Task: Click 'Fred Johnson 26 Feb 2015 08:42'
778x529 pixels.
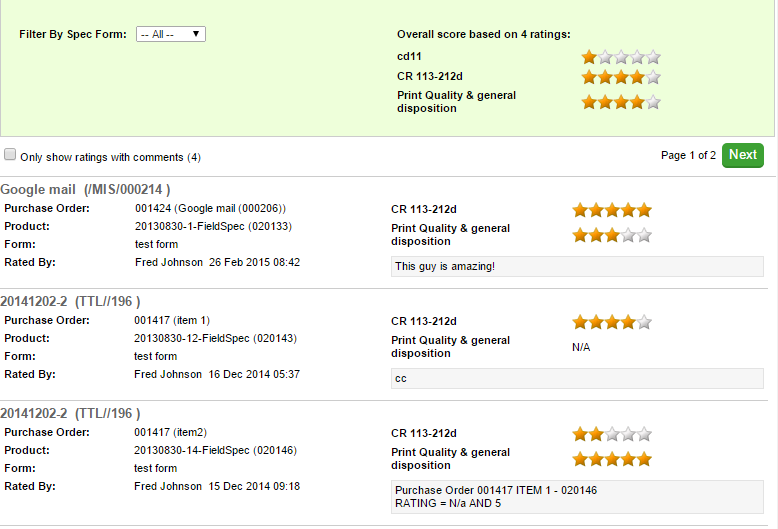Action: point(217,262)
